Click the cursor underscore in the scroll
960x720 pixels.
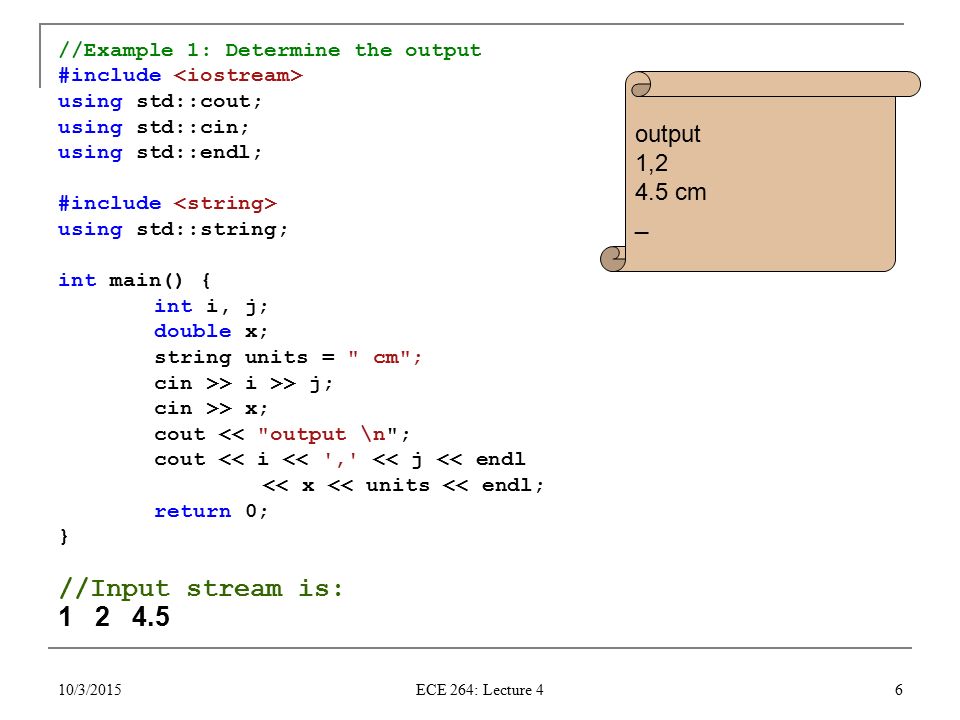[x=642, y=233]
